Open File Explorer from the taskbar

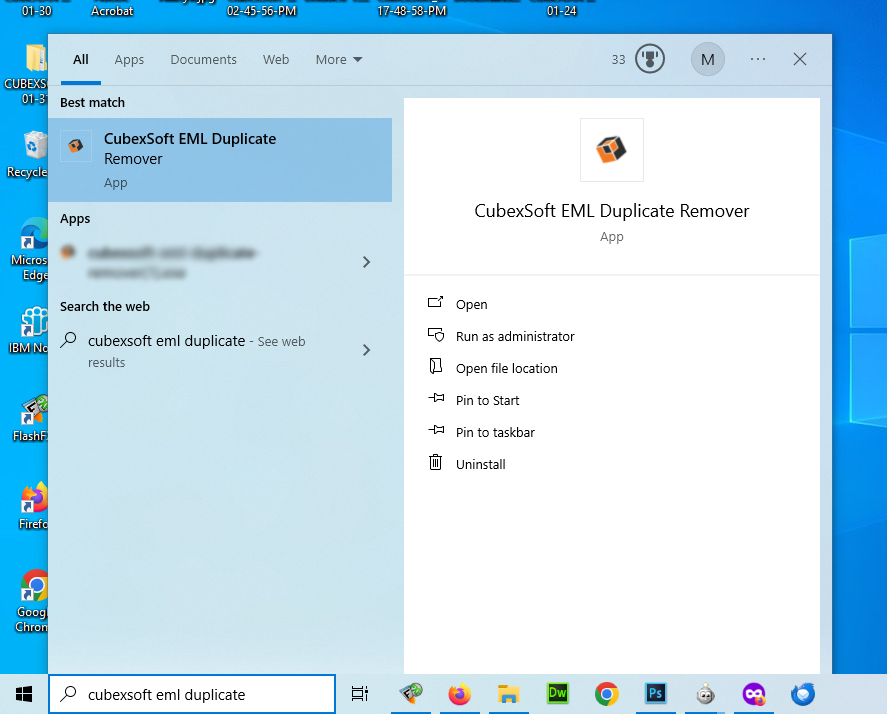(x=508, y=694)
